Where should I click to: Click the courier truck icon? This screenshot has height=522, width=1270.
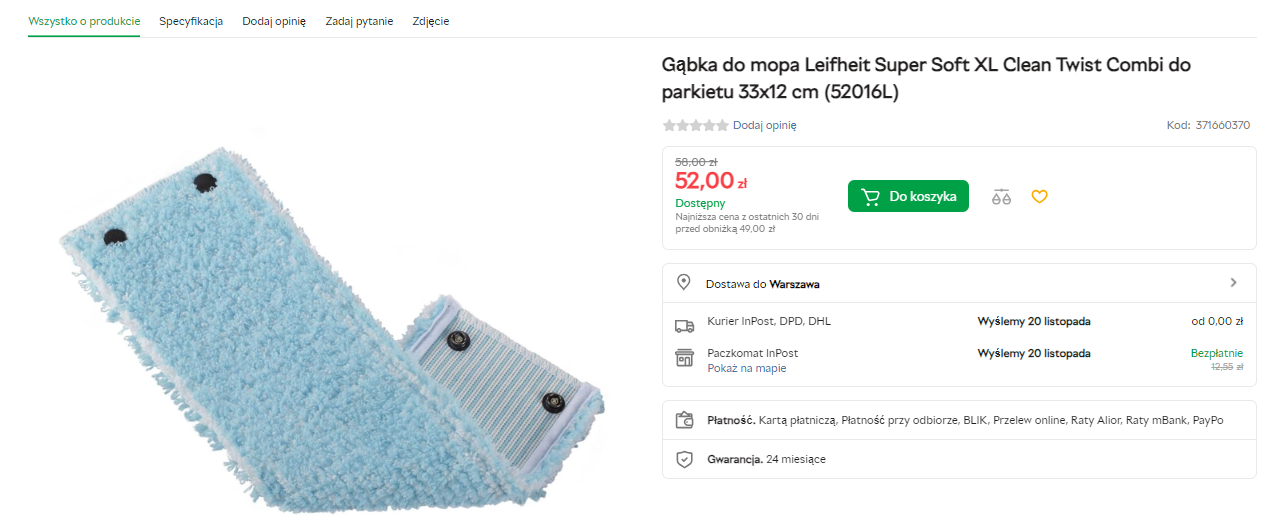tap(684, 325)
